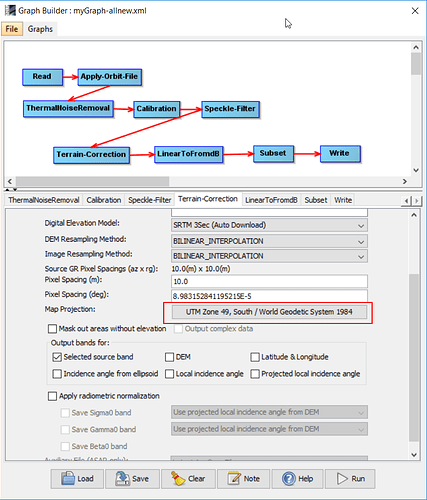Enable DEM output band checkbox
Image resolution: width=427 pixels, height=500 pixels.
(x=170, y=357)
